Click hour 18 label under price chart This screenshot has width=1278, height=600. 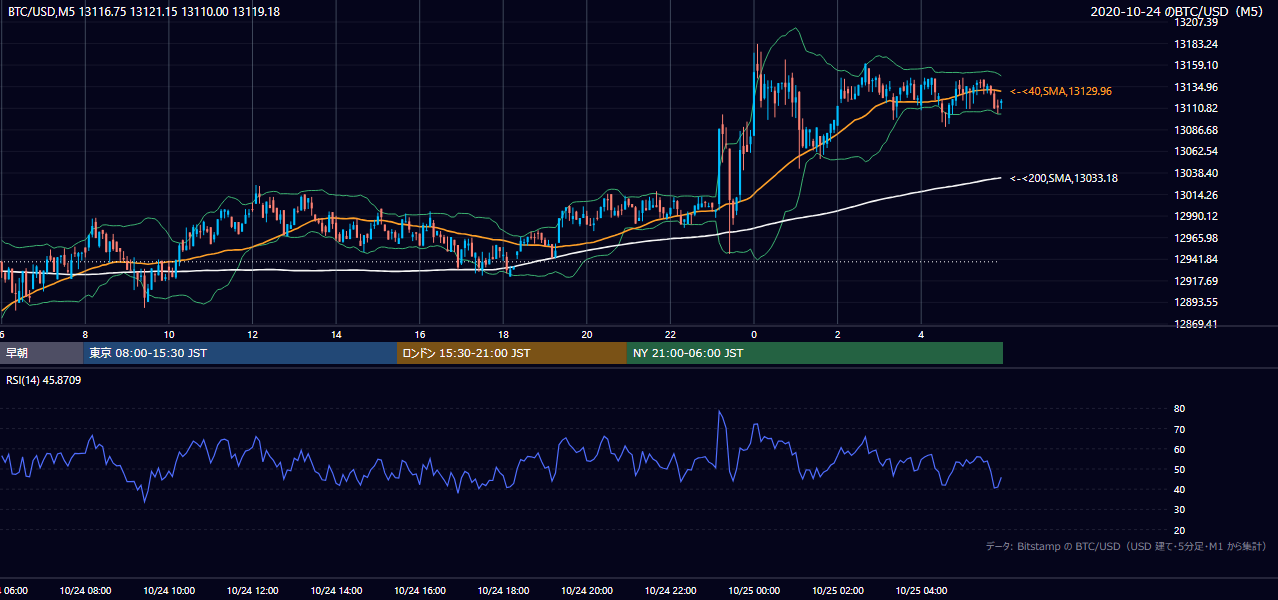click(503, 334)
